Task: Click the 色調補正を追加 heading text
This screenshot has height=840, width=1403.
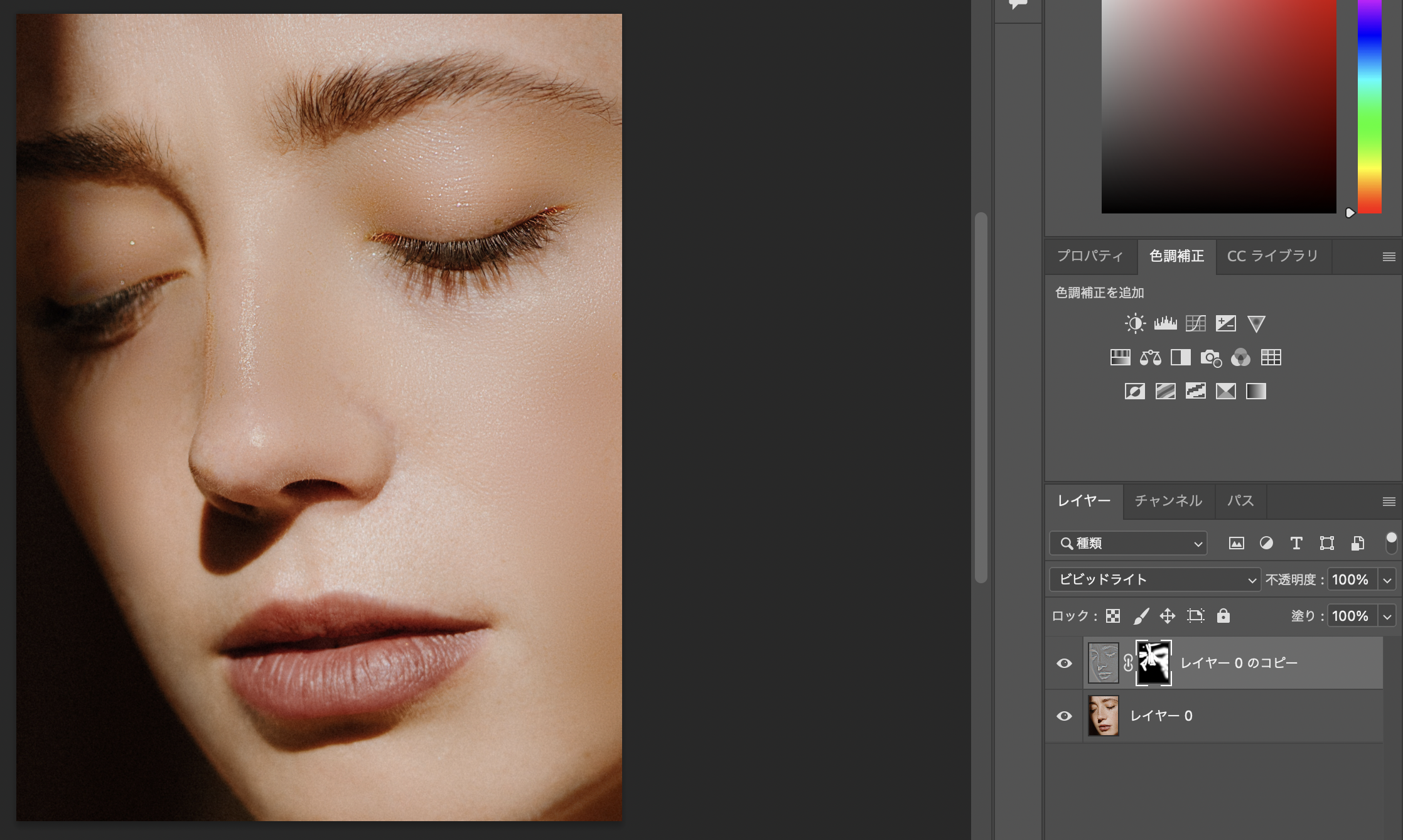Action: (x=1099, y=293)
